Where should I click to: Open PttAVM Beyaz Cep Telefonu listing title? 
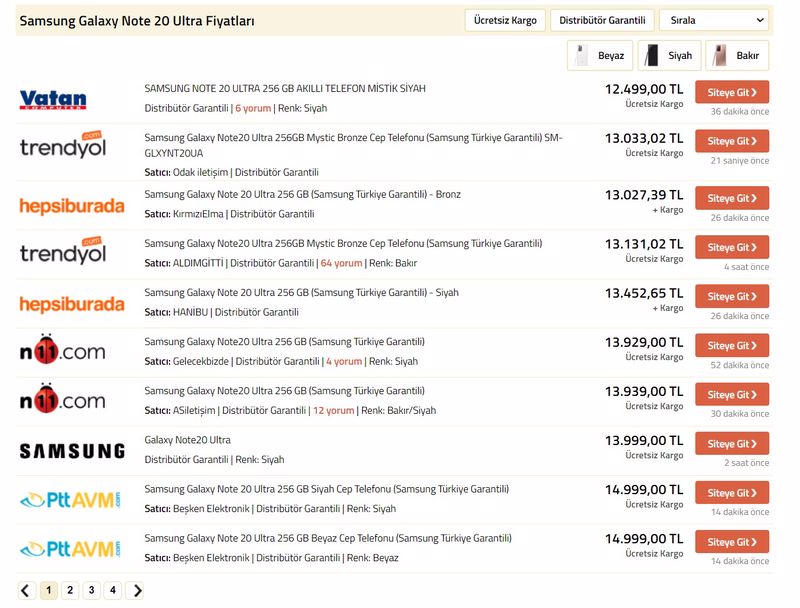coord(328,538)
